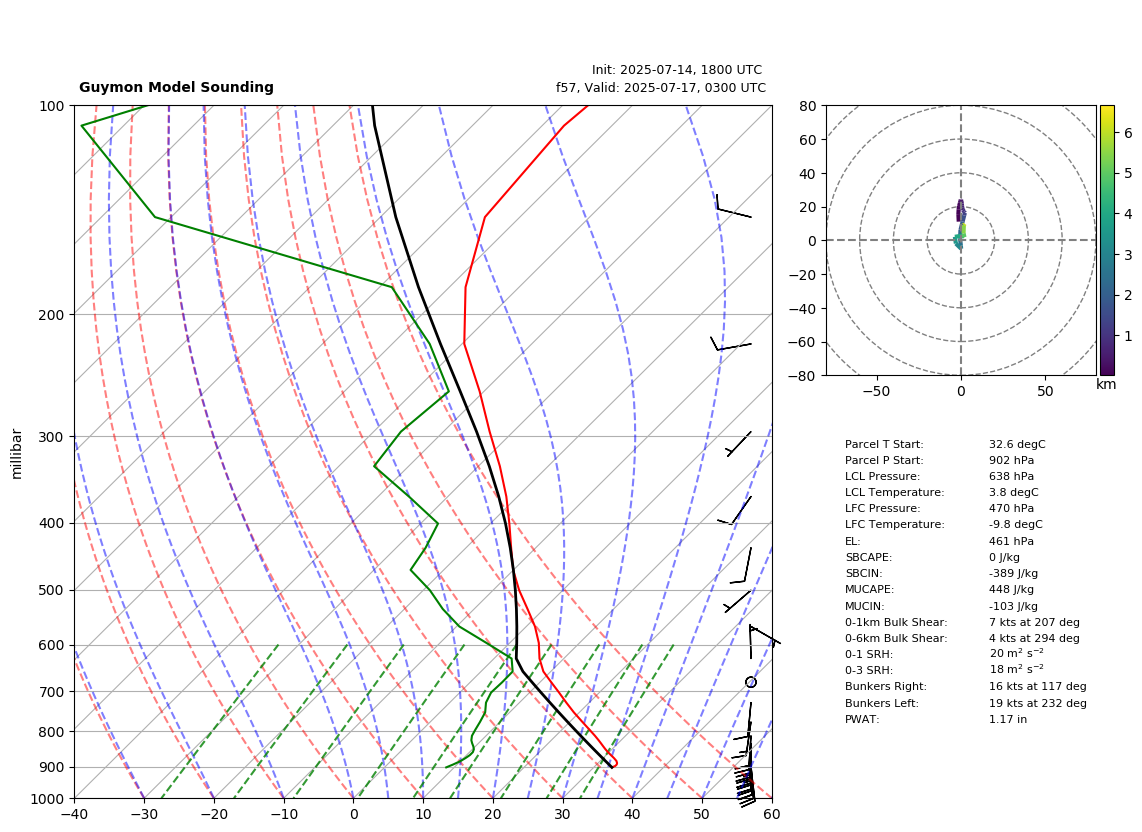Click the "LFC Temperature:" label
This screenshot has width=1142, height=832.
coord(894,525)
